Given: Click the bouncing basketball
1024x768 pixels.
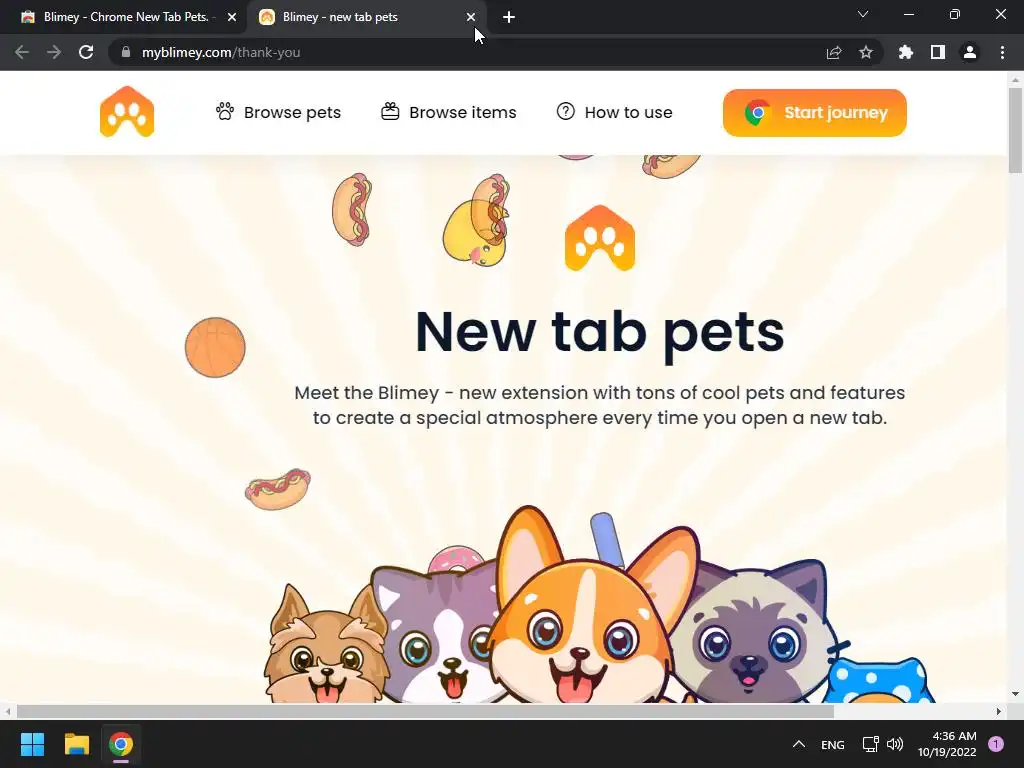Looking at the screenshot, I should pos(215,347).
